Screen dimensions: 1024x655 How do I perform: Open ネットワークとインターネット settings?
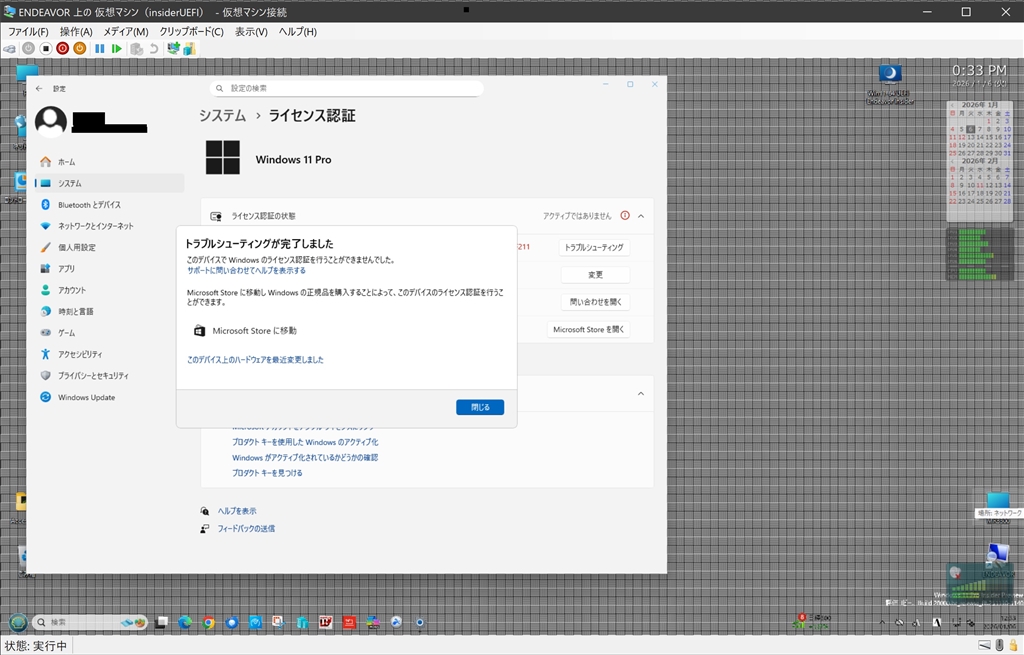pyautogui.click(x=108, y=226)
